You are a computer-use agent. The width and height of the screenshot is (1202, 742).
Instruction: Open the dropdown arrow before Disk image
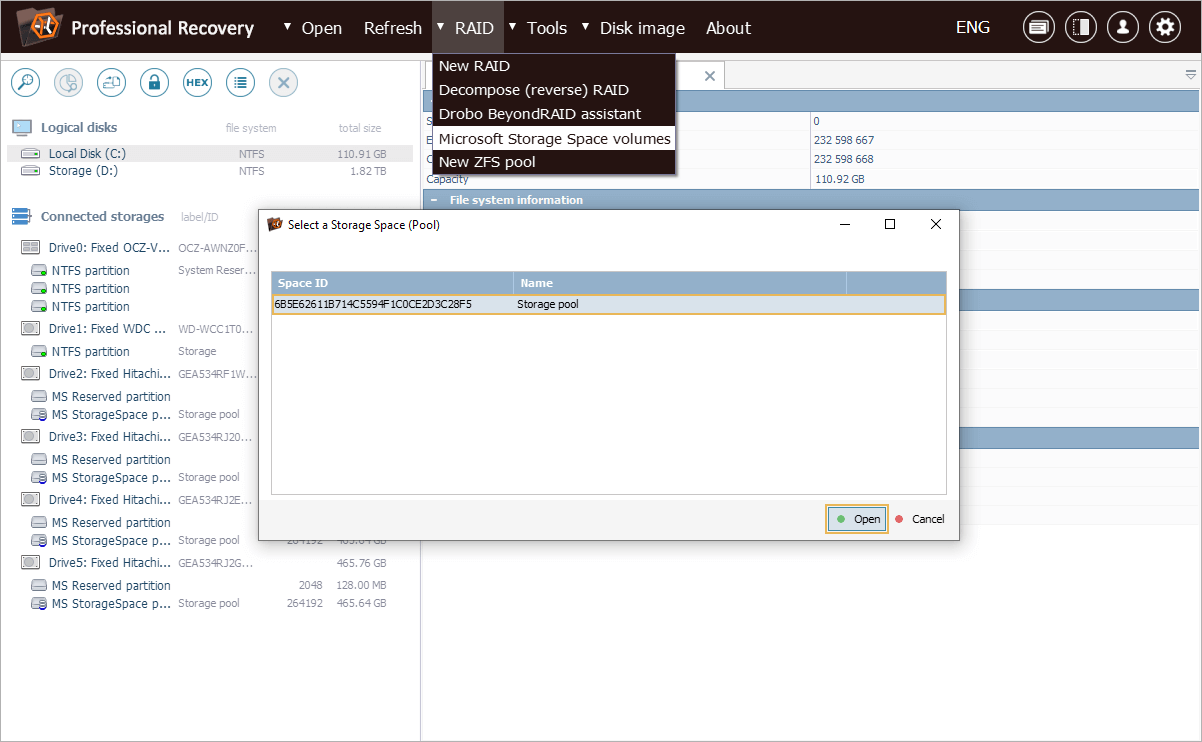(586, 26)
